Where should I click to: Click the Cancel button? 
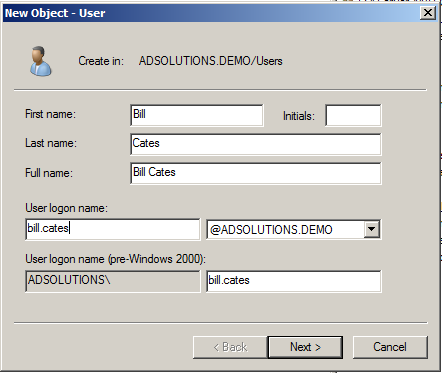390,347
